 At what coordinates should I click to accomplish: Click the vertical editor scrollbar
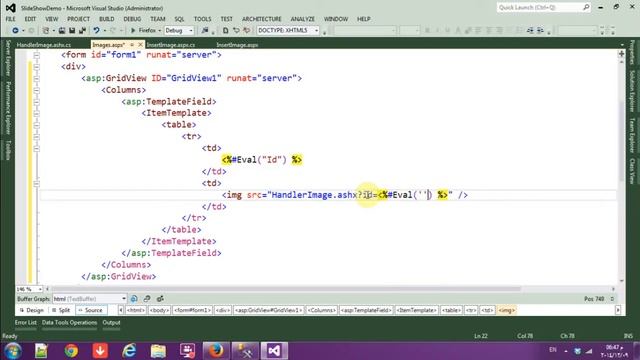tap(621, 141)
